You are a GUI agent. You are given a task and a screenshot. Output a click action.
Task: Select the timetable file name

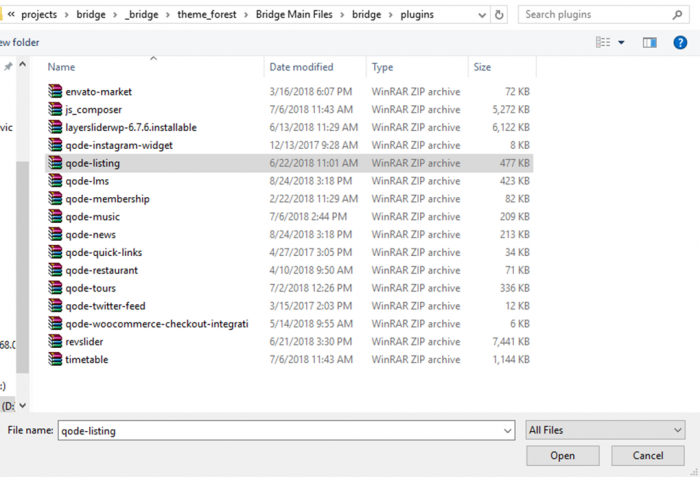(87, 360)
